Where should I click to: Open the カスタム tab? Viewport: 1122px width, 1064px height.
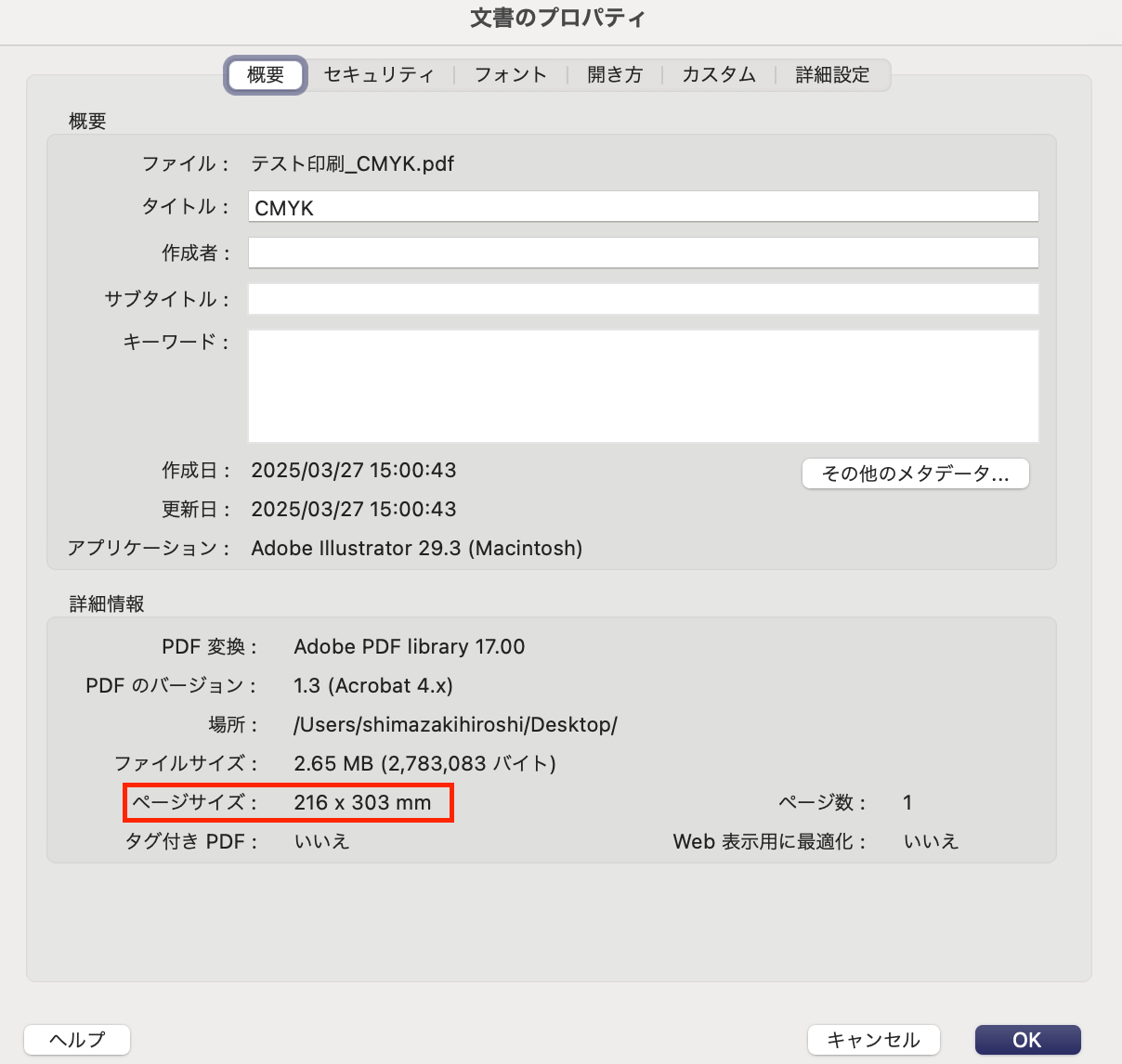click(x=719, y=75)
